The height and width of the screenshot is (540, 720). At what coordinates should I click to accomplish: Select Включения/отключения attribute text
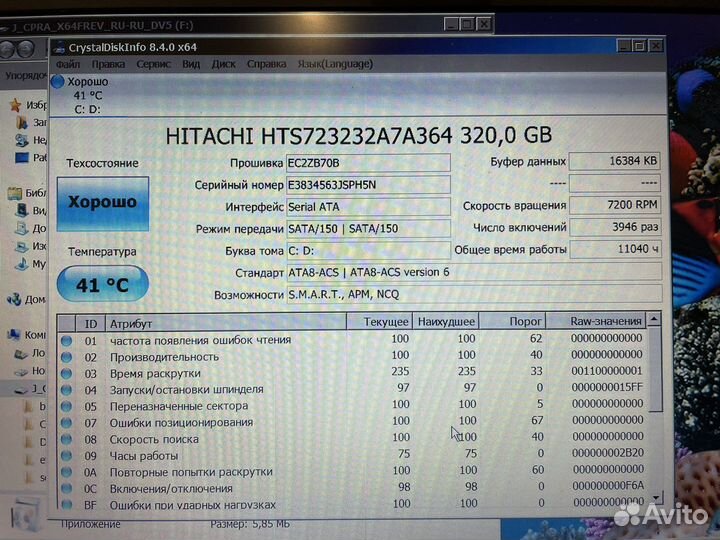click(171, 489)
